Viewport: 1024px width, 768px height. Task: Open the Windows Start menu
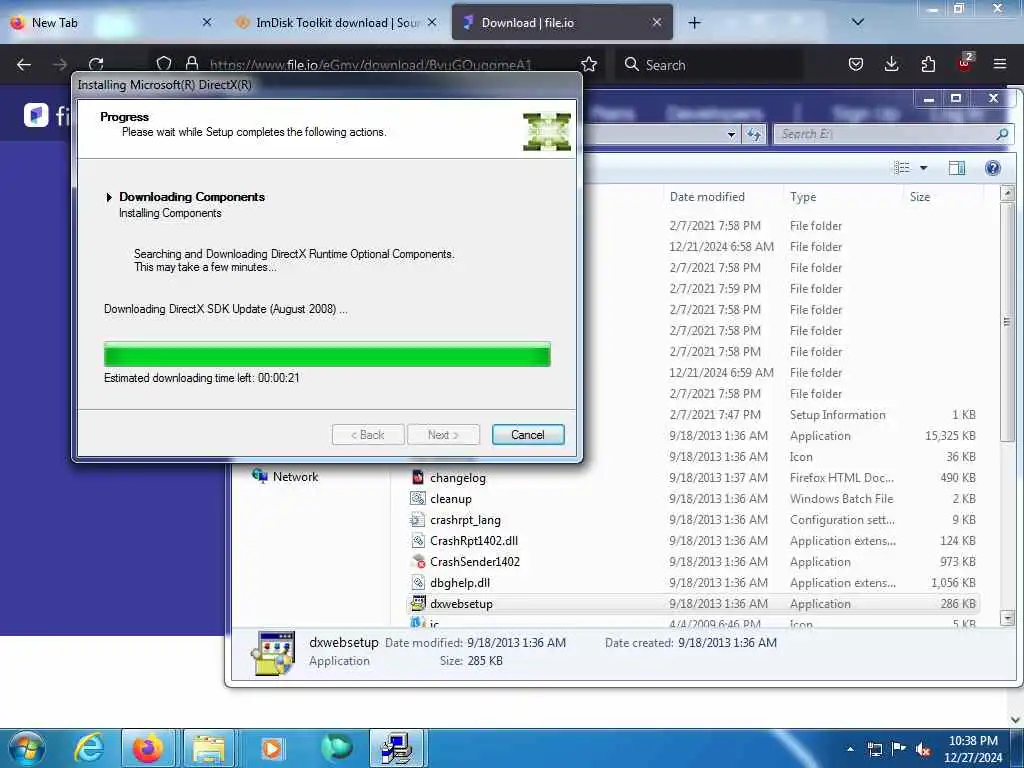[27, 748]
